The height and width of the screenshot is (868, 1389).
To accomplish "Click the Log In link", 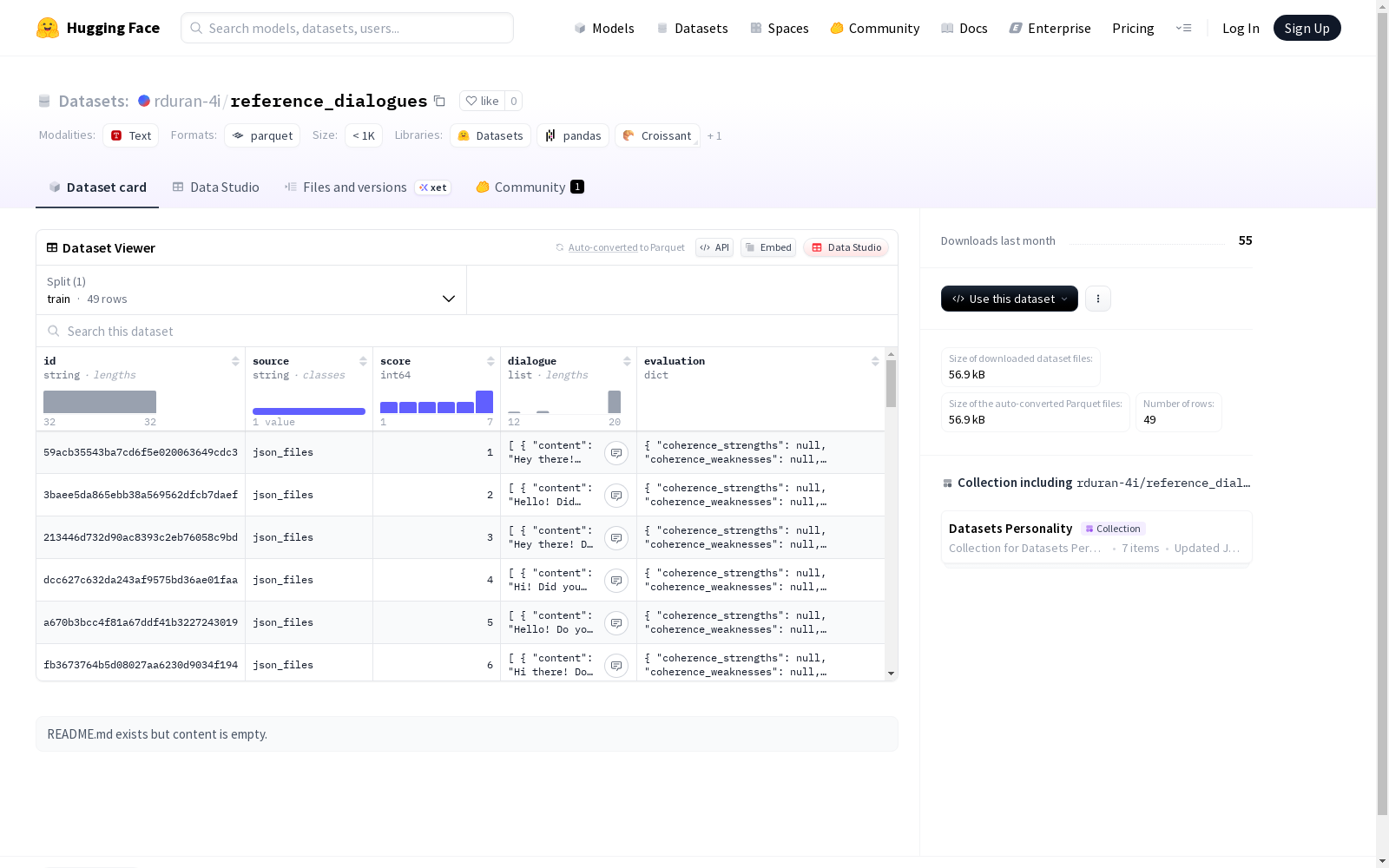I will point(1241,28).
